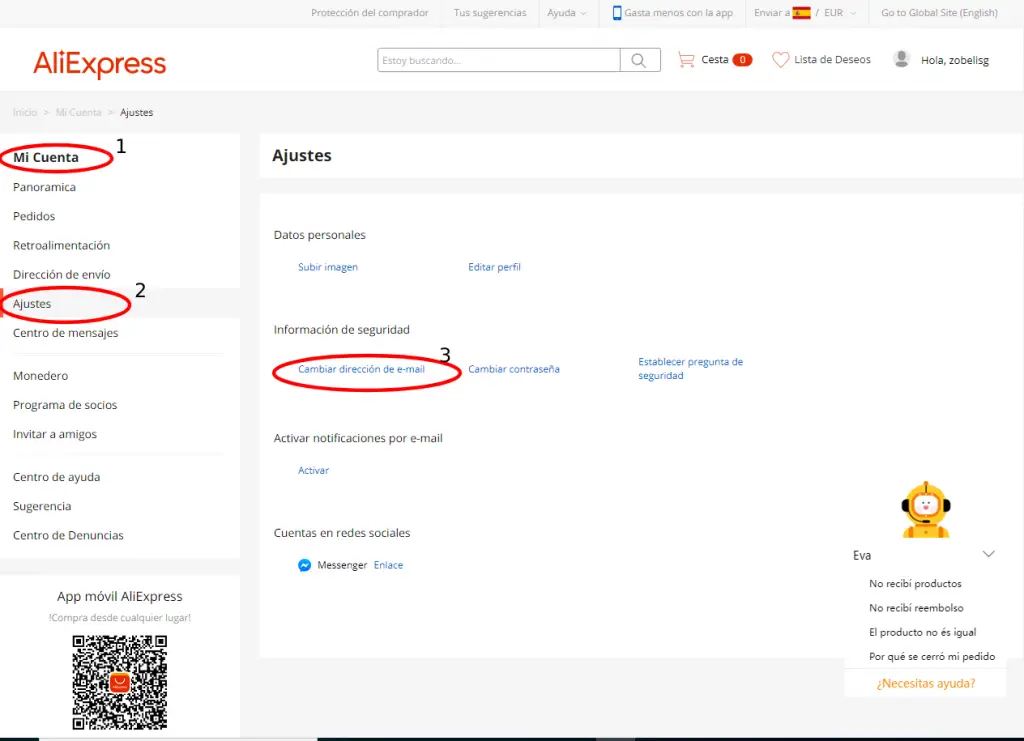This screenshot has width=1024, height=741.
Task: Click Messenger Enlace link
Action: (388, 565)
